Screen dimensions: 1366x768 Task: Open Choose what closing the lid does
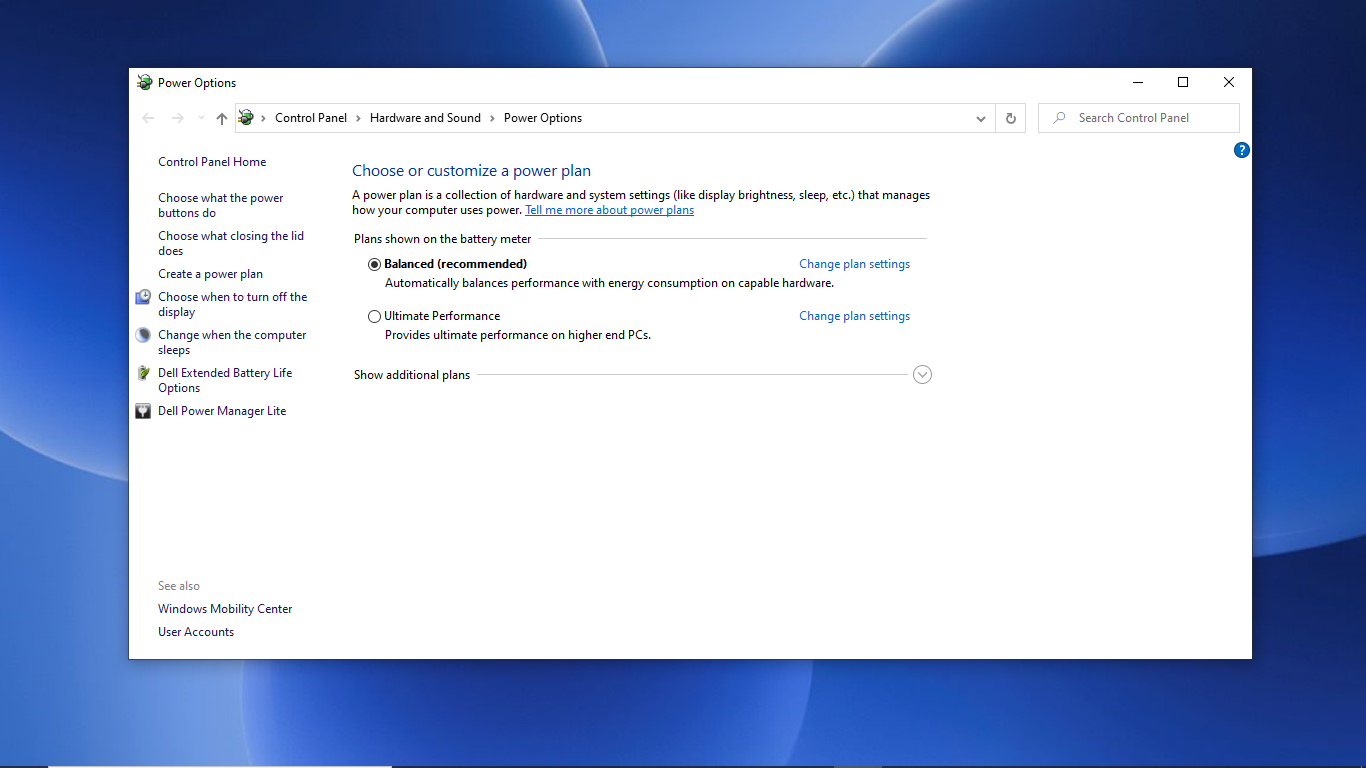point(231,243)
